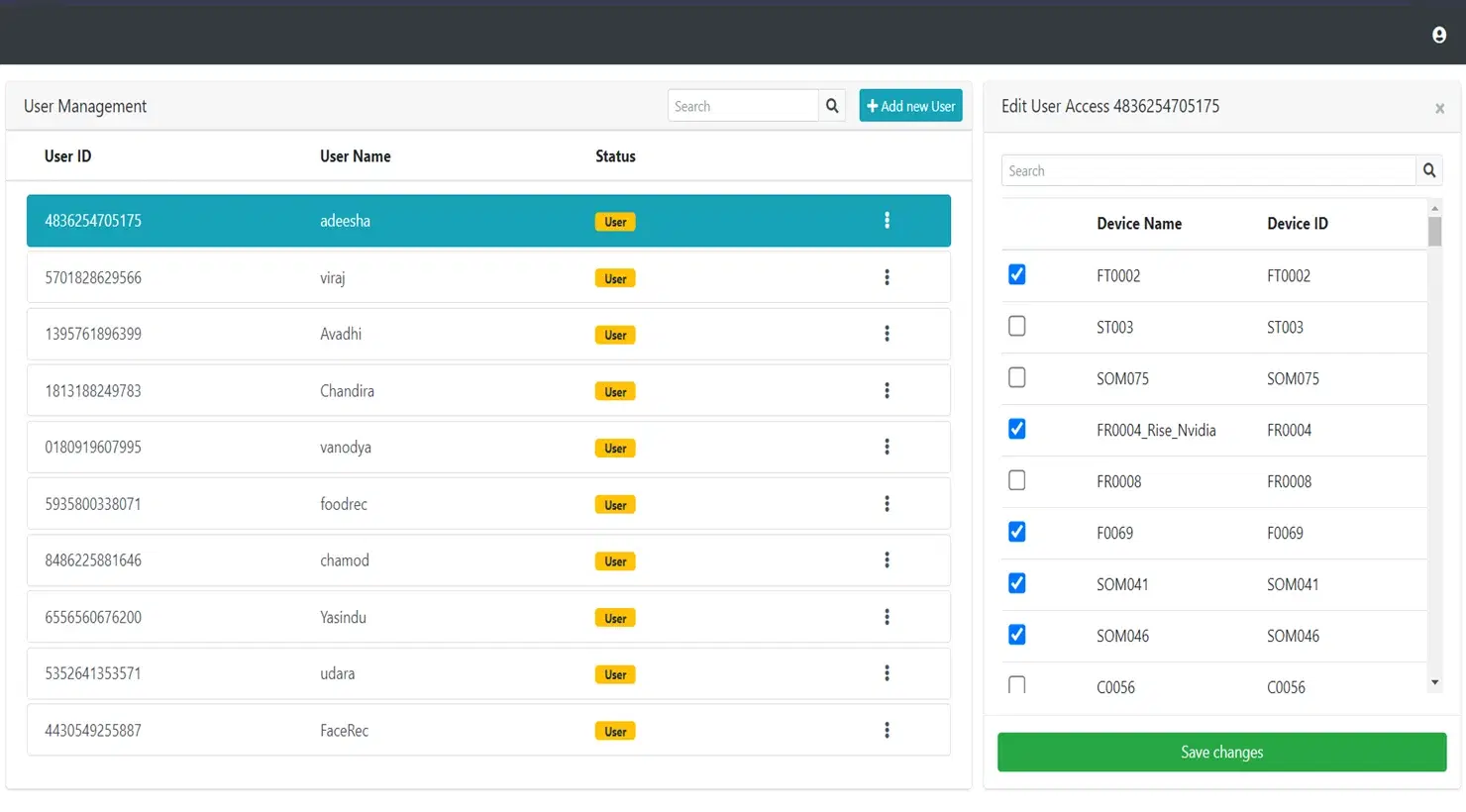Click the device list scrollbar thumb
1466x812 pixels.
[x=1434, y=232]
